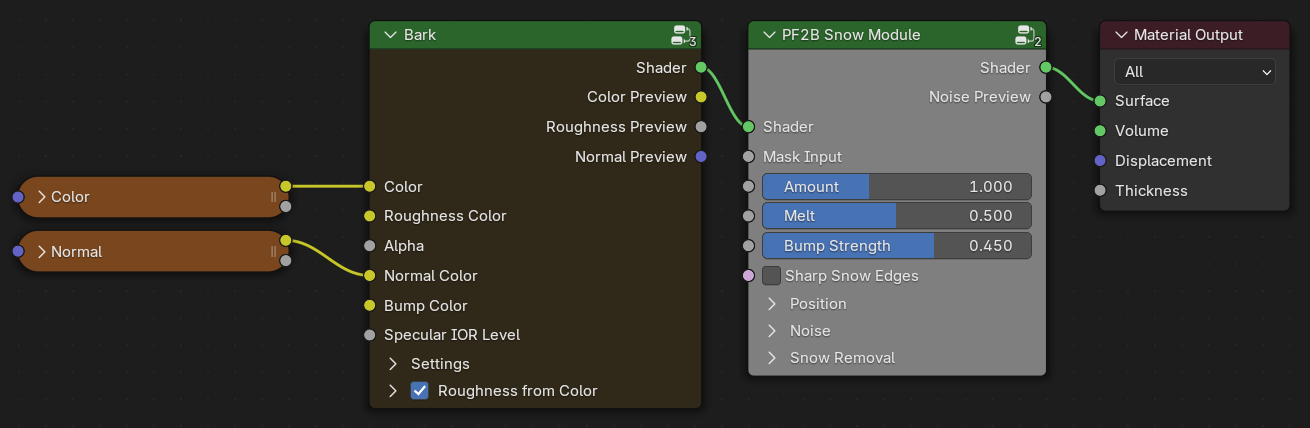Expand the Settings panel in Bark node

[x=393, y=364]
